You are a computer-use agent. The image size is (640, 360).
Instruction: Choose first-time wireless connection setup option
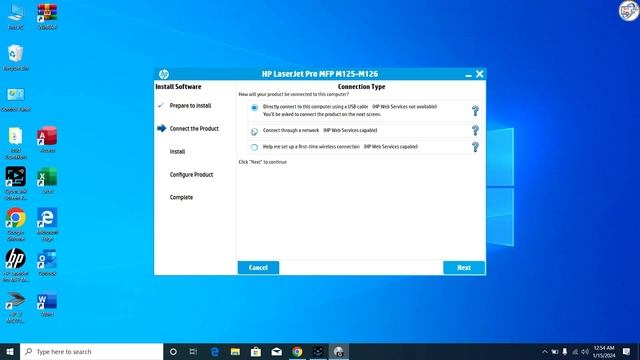(254, 147)
